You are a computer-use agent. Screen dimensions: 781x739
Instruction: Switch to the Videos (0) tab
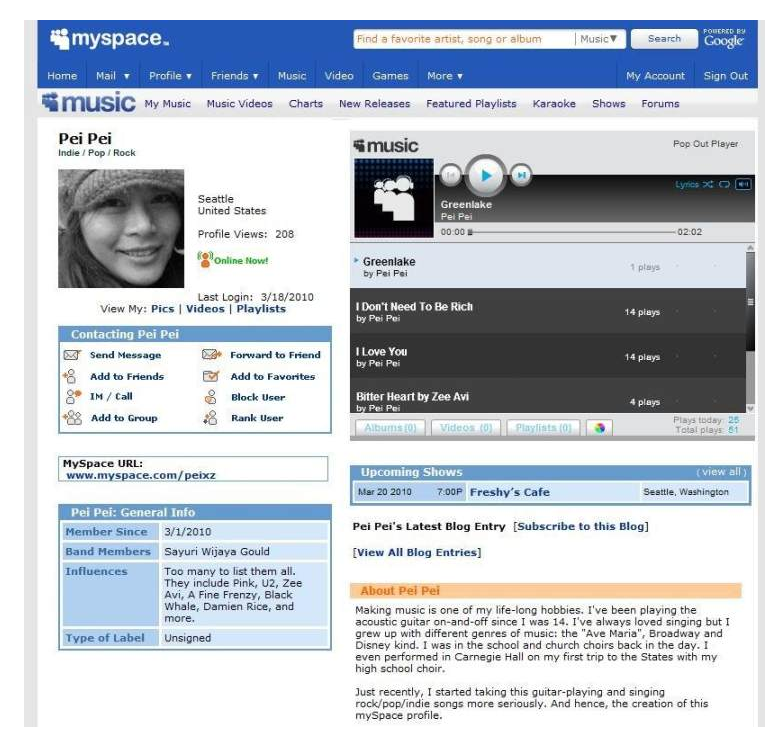[x=466, y=428]
